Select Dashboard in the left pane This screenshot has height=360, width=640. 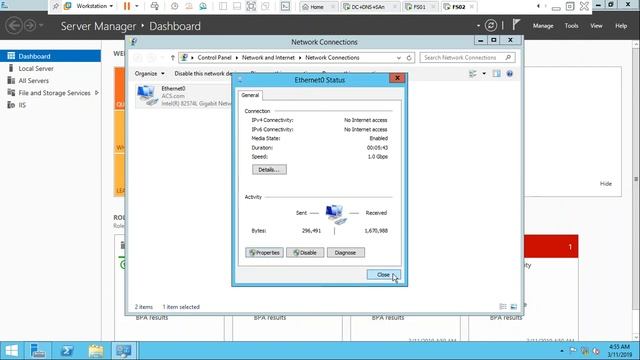click(50, 56)
